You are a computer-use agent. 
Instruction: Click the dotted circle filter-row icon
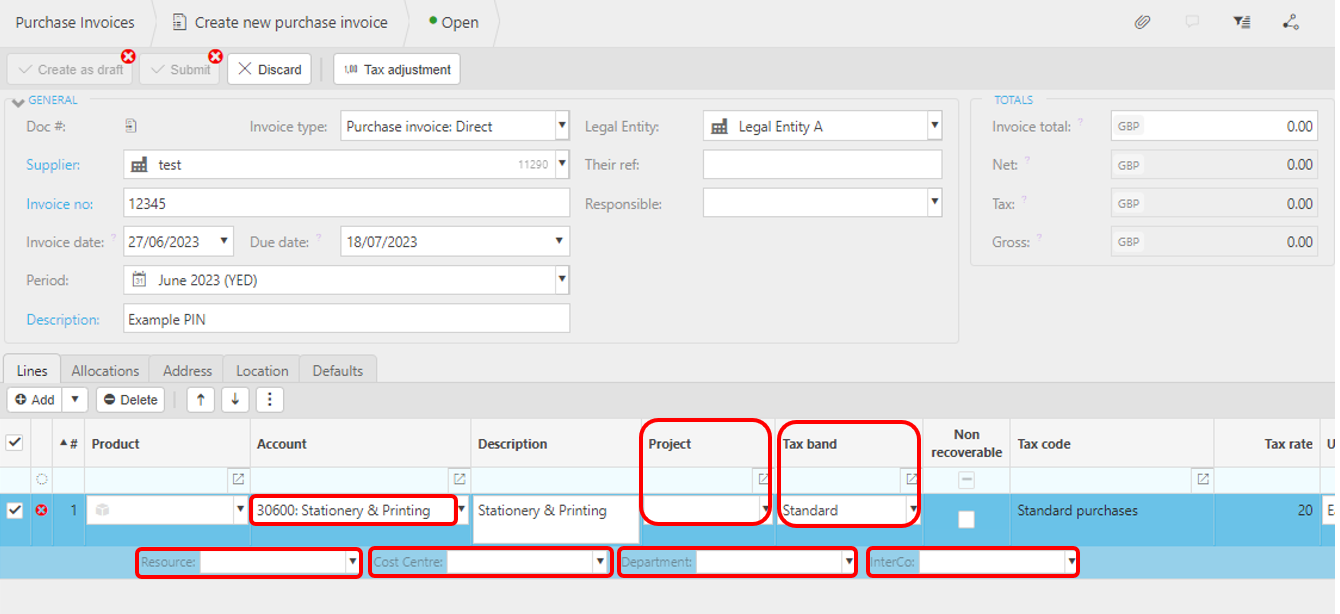click(x=42, y=479)
